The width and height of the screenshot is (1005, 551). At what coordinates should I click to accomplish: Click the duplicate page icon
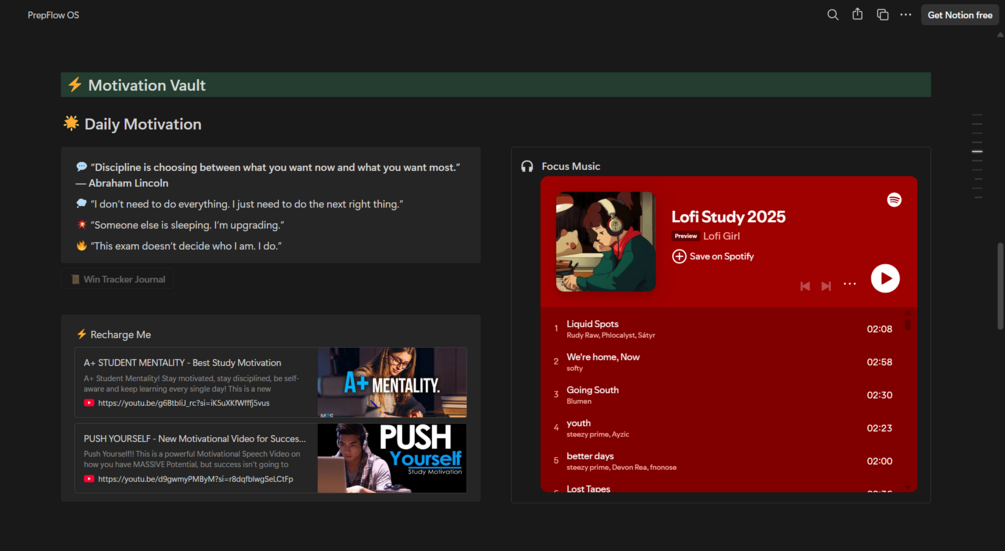click(883, 15)
